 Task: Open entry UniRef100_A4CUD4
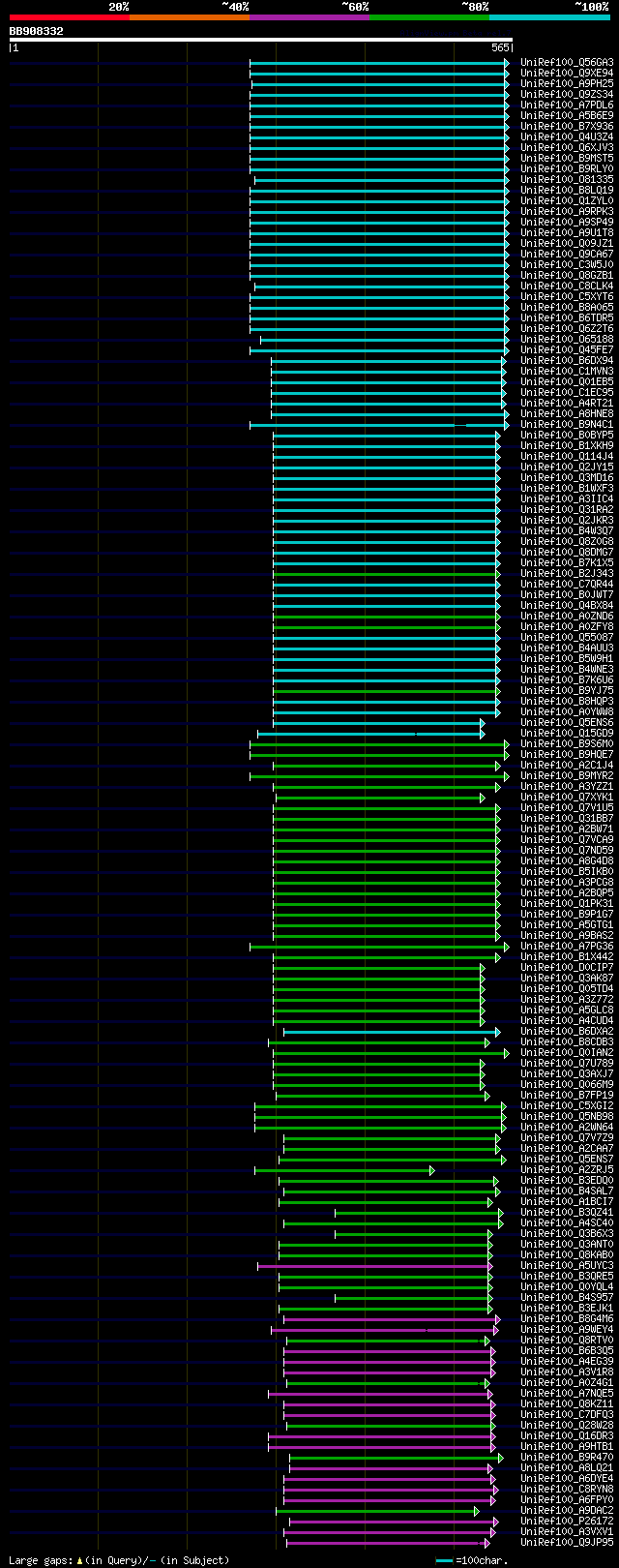[567, 1020]
